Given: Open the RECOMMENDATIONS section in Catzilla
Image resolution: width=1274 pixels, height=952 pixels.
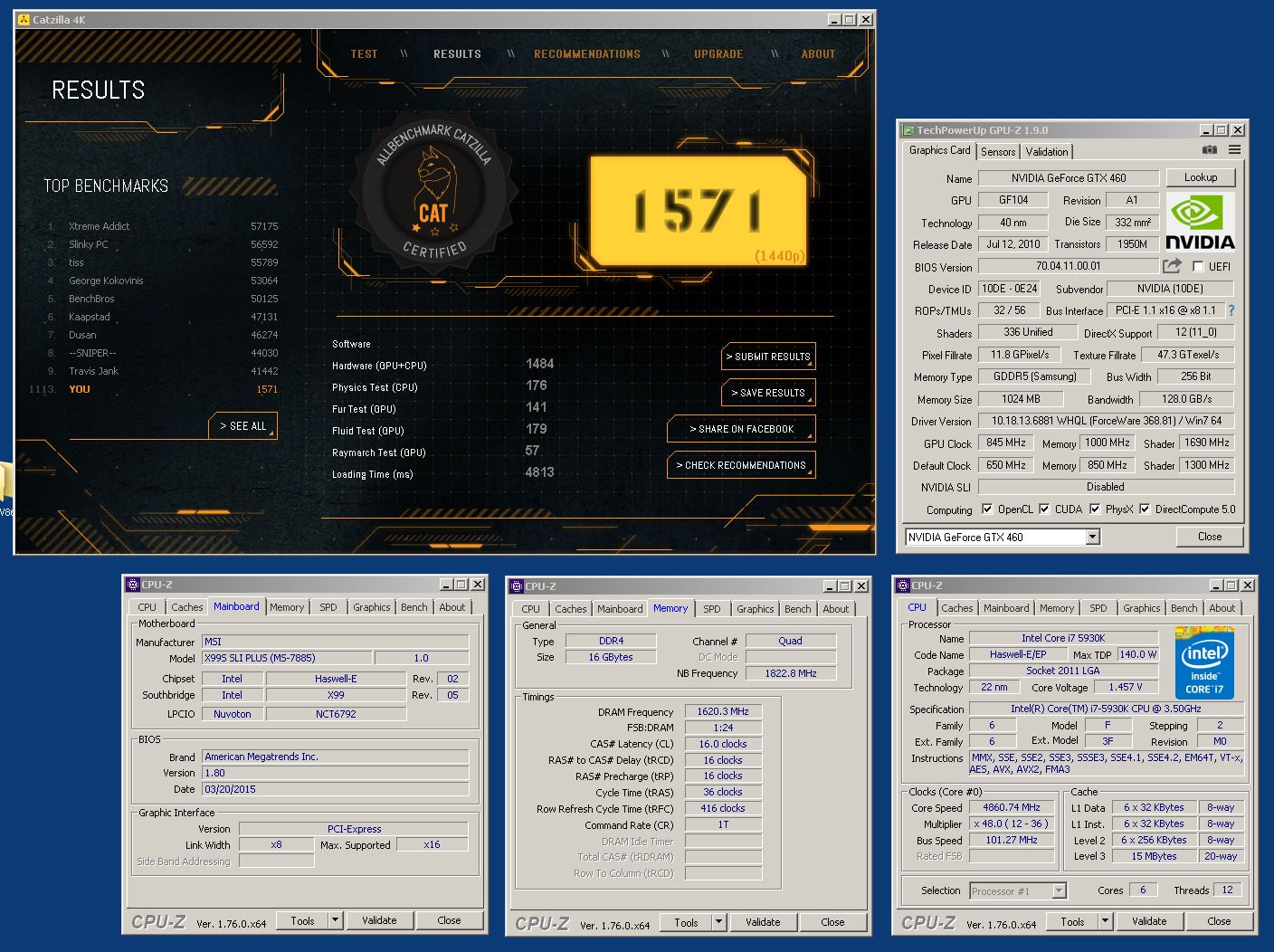Looking at the screenshot, I should pyautogui.click(x=586, y=54).
